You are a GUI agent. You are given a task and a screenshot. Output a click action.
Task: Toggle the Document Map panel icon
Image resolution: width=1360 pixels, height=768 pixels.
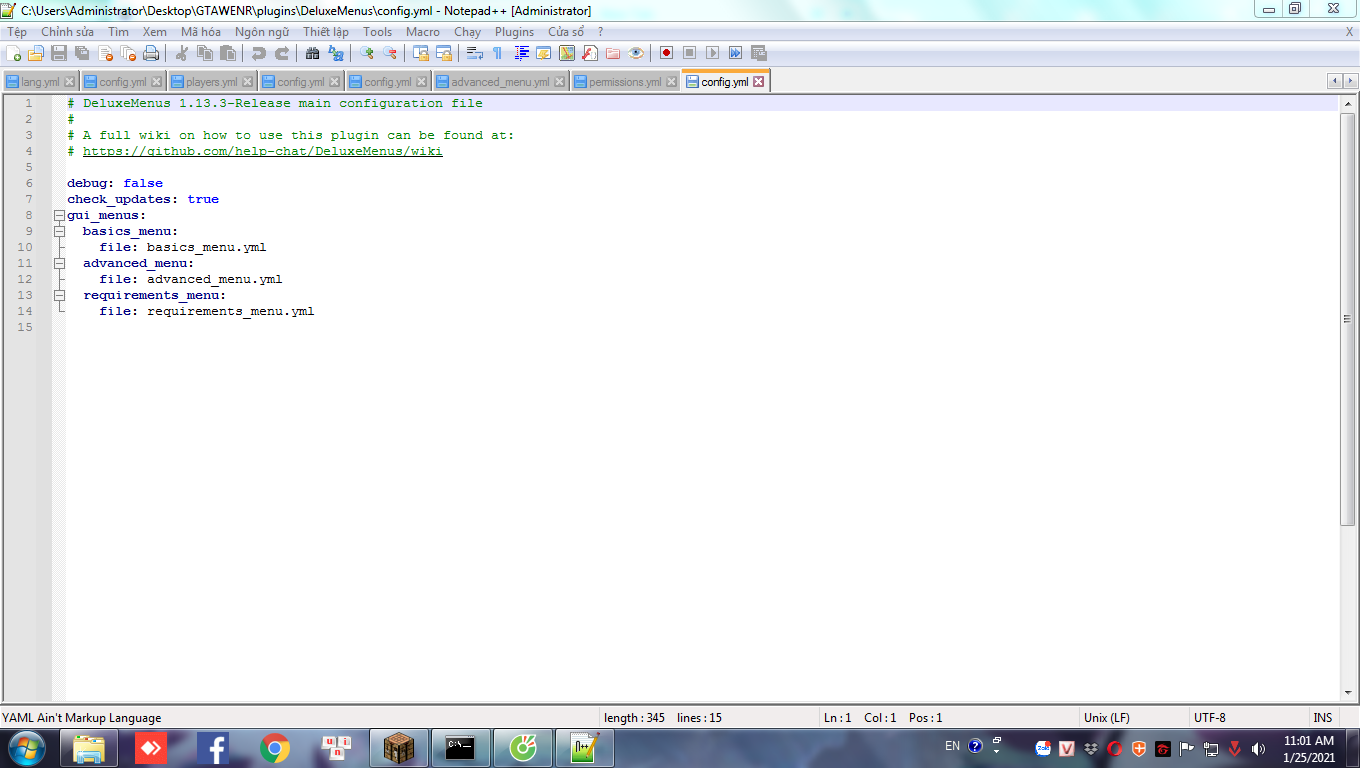pos(567,53)
